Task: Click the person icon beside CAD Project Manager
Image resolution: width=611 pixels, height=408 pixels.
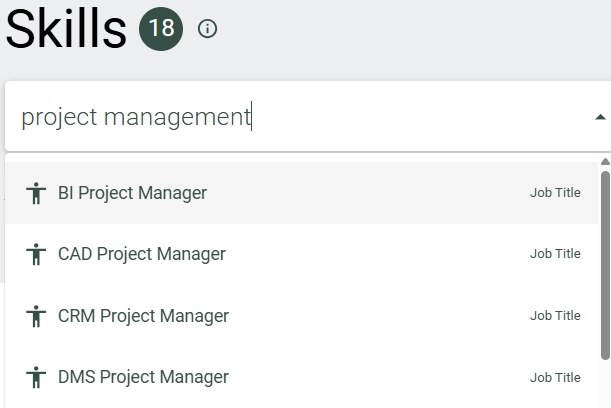Action: tap(36, 254)
